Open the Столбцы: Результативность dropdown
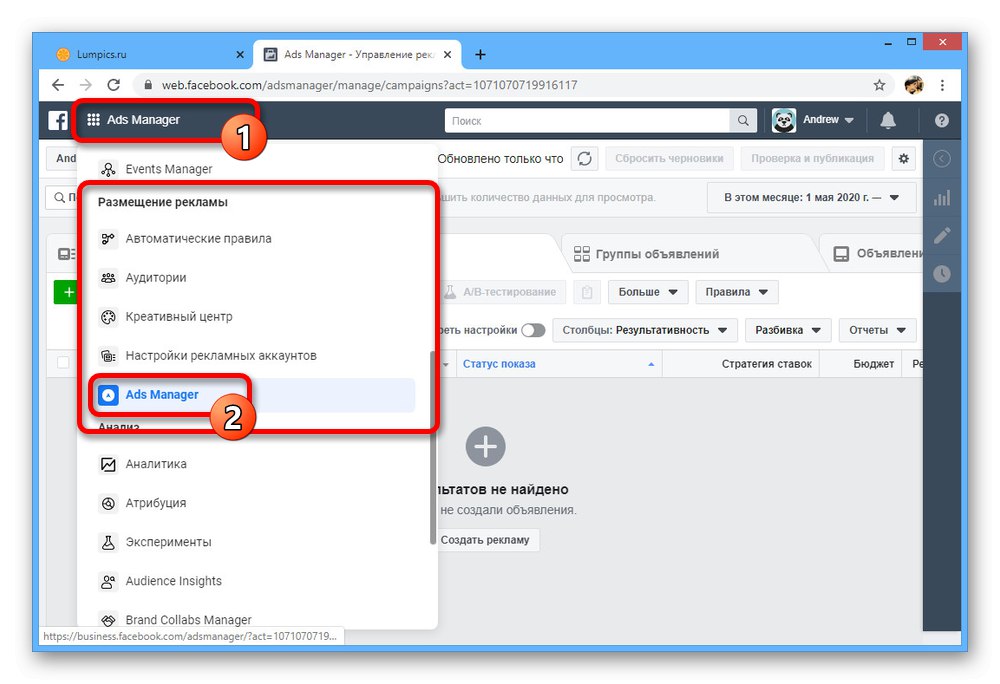The width and height of the screenshot is (1000, 684). 644,330
